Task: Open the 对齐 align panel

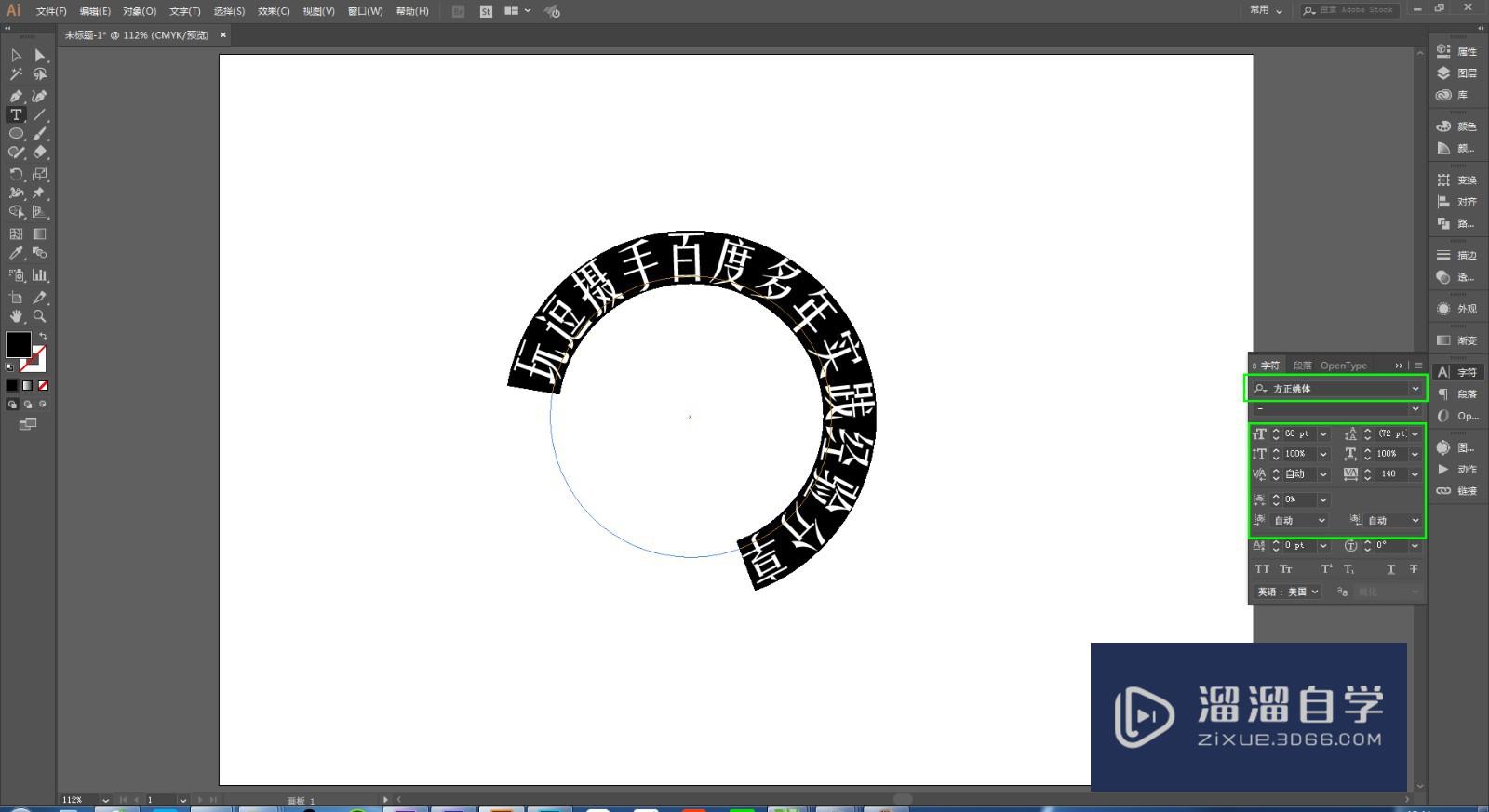Action: (x=1456, y=202)
